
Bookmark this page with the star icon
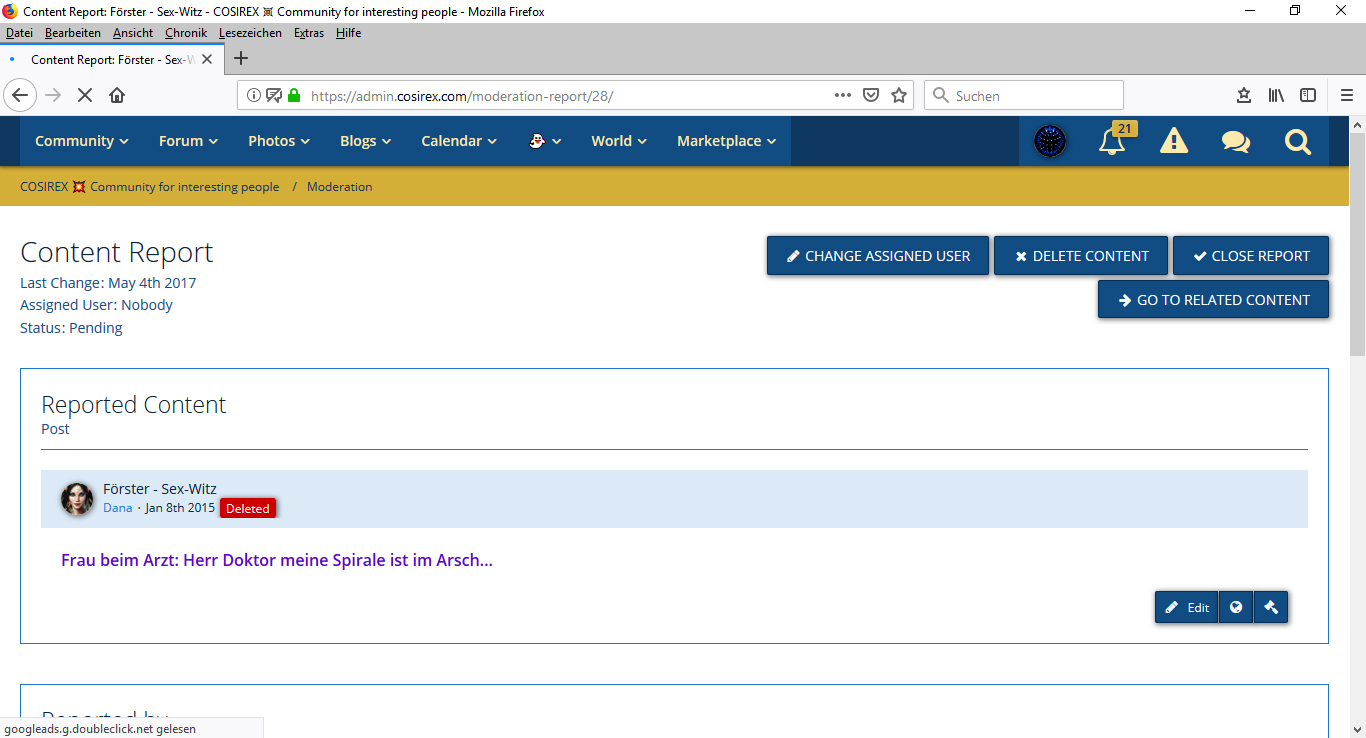click(899, 96)
